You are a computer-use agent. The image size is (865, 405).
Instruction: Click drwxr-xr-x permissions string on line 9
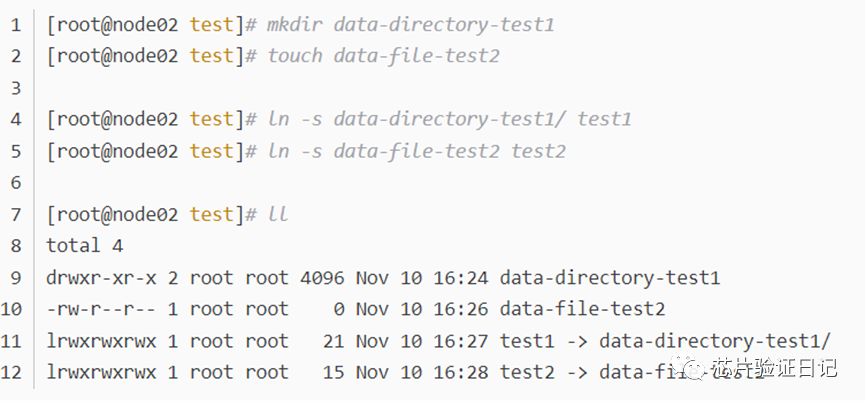tap(102, 278)
